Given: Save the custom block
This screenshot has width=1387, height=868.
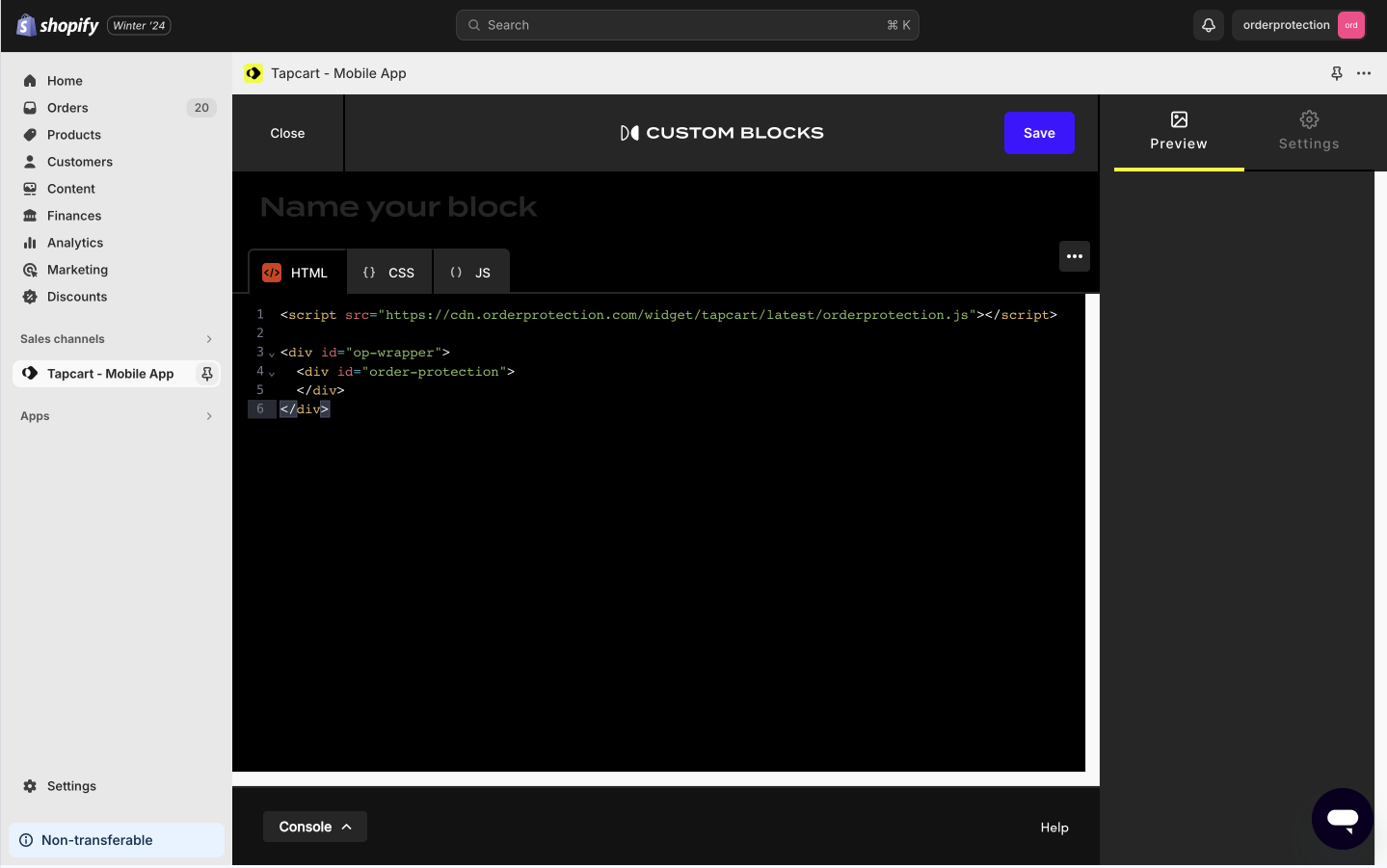Looking at the screenshot, I should (x=1039, y=133).
